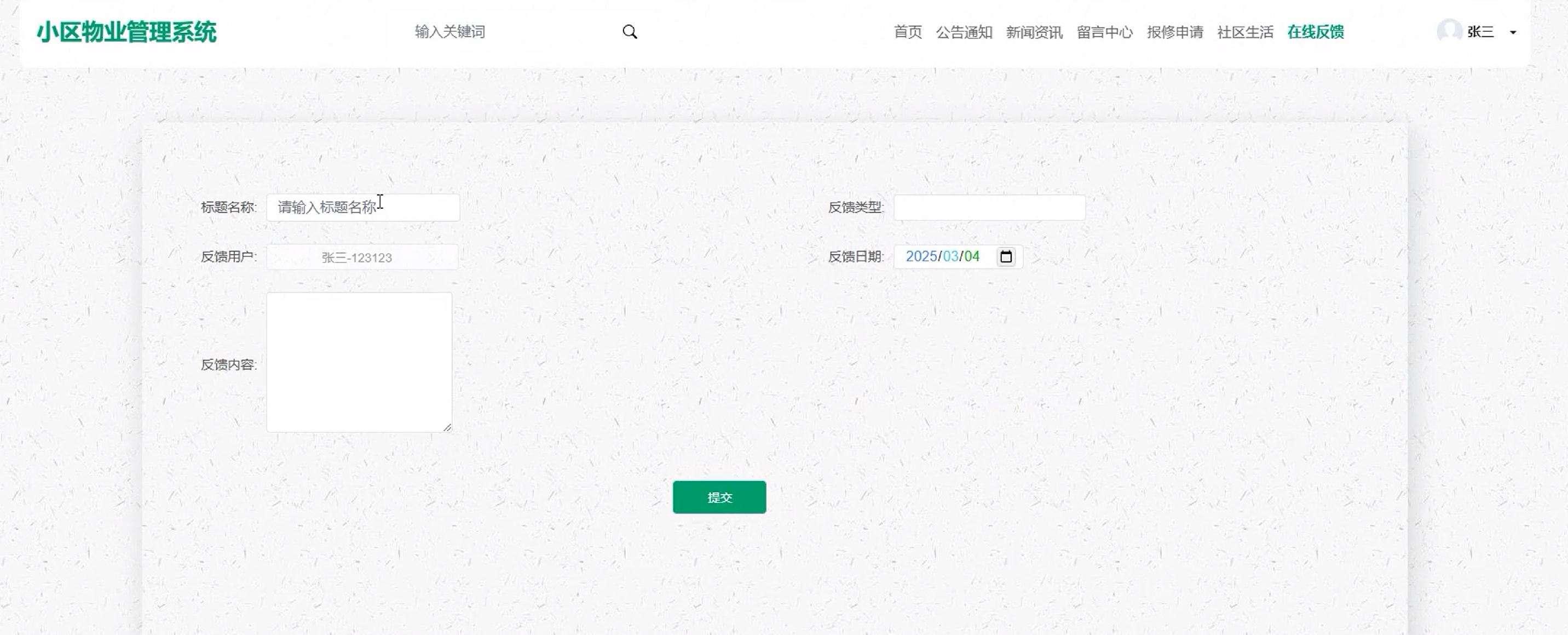
Task: Open the 留言中心 menu item
Action: click(1104, 32)
